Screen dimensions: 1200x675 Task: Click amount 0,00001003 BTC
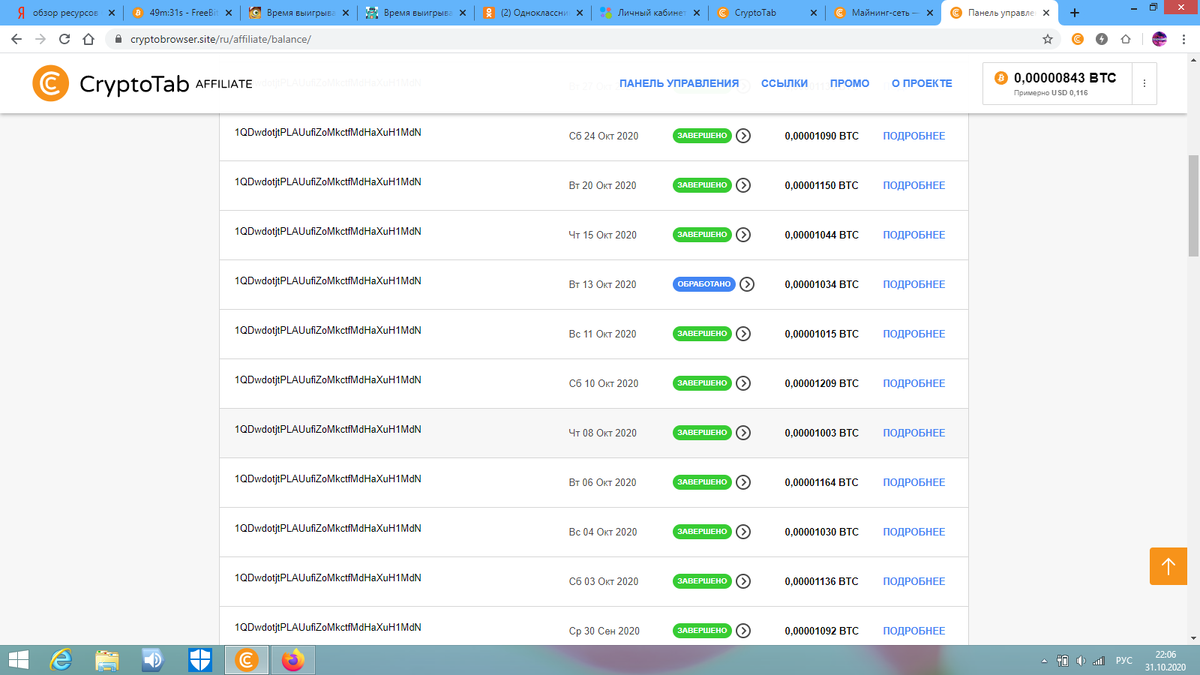coord(821,433)
